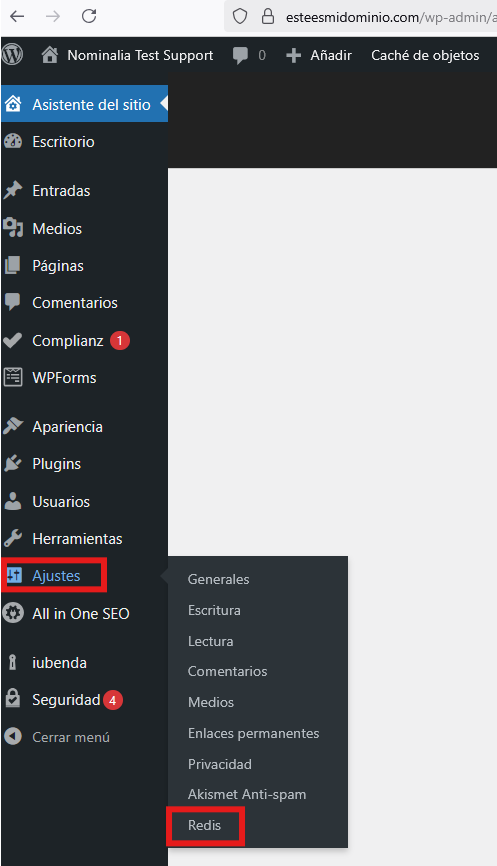
Task: Open the Herramientas wrench icon
Action: [x=13, y=538]
